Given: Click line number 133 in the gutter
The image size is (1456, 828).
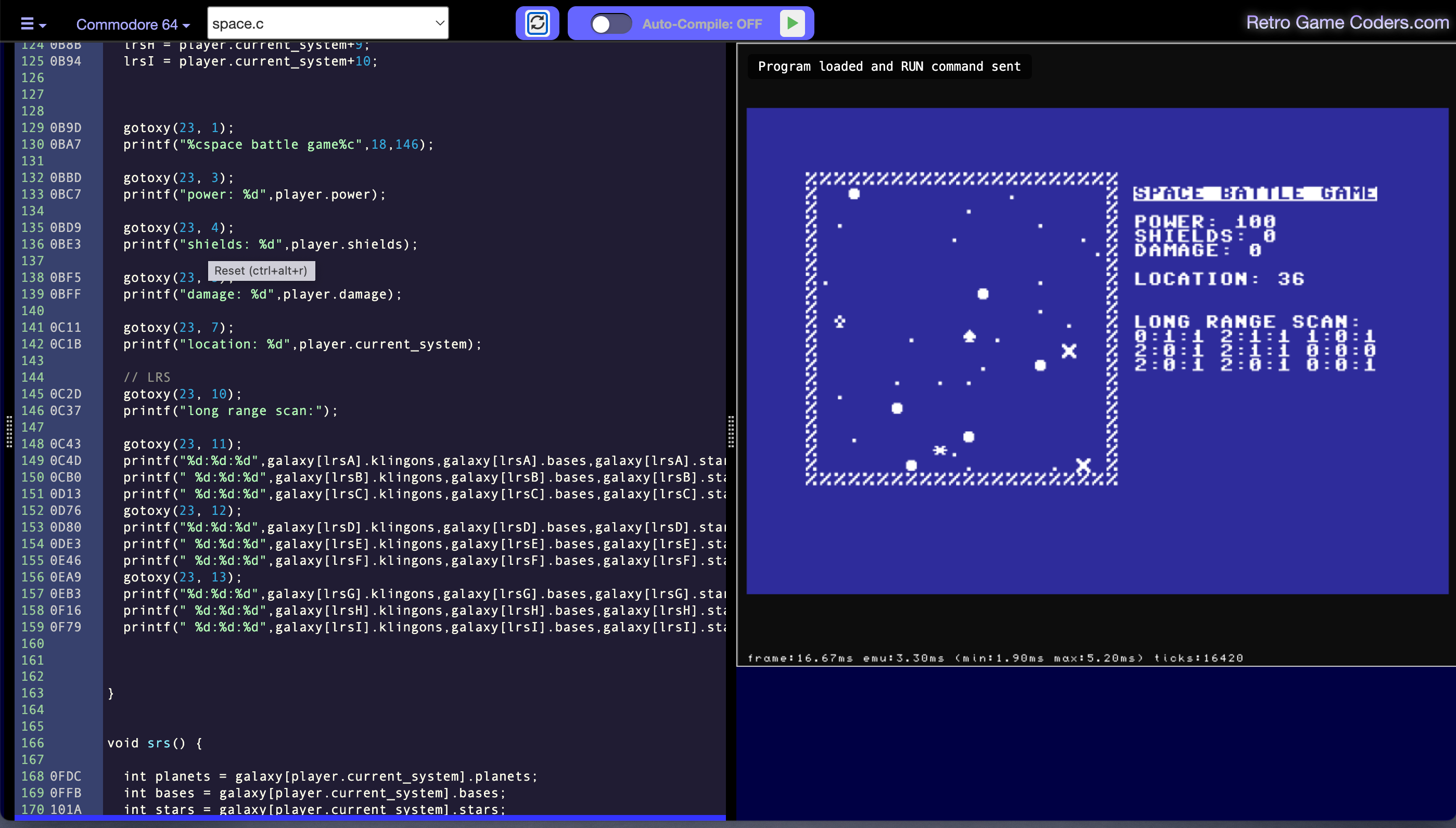Looking at the screenshot, I should tap(32, 195).
